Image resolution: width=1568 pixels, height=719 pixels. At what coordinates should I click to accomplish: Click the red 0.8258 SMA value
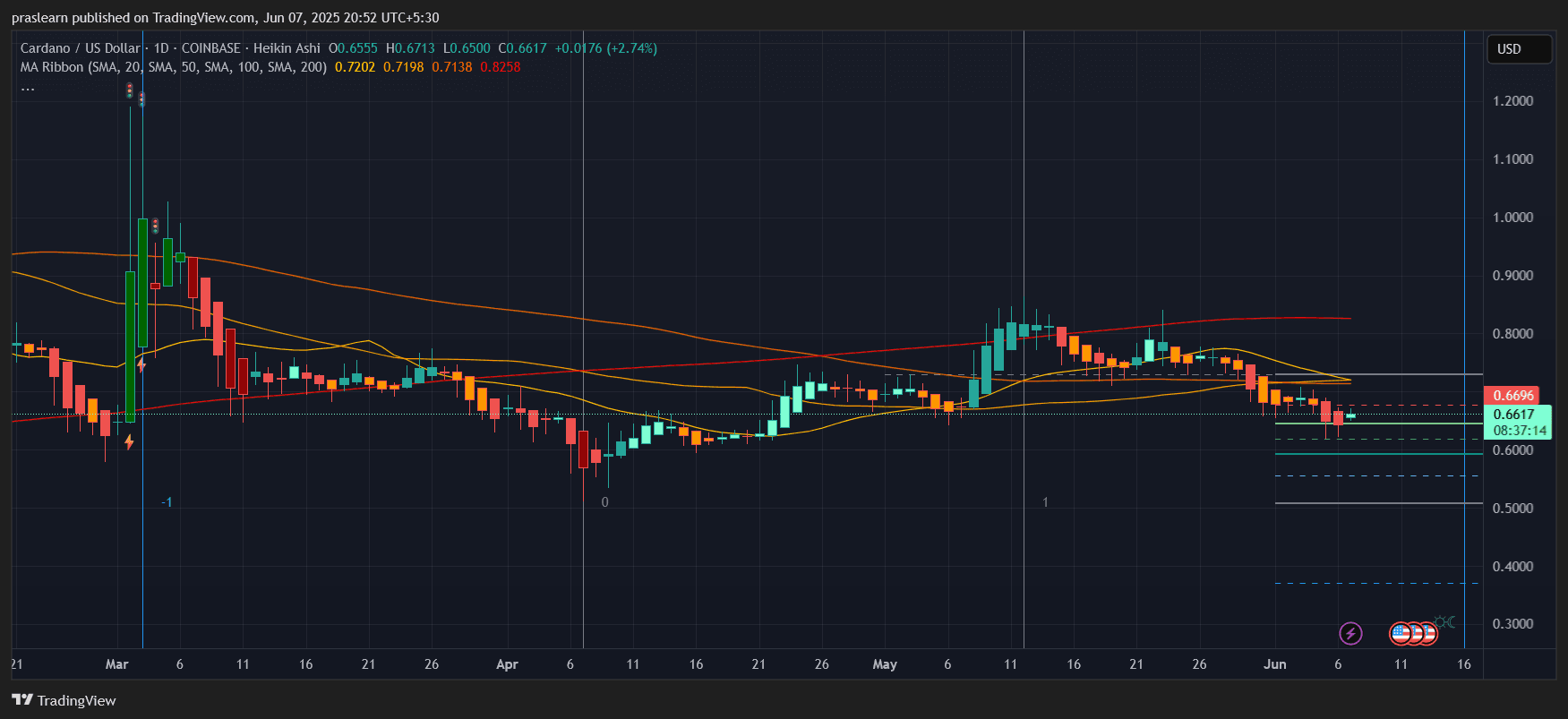click(500, 67)
